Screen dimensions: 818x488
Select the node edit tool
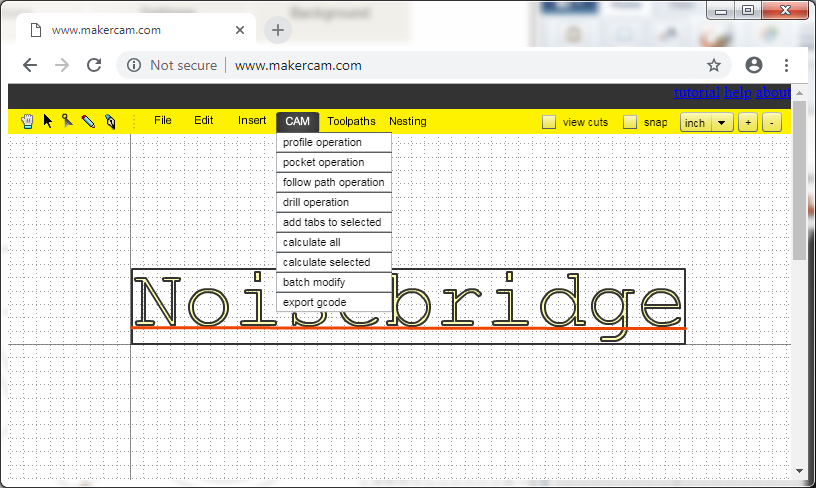pos(67,121)
